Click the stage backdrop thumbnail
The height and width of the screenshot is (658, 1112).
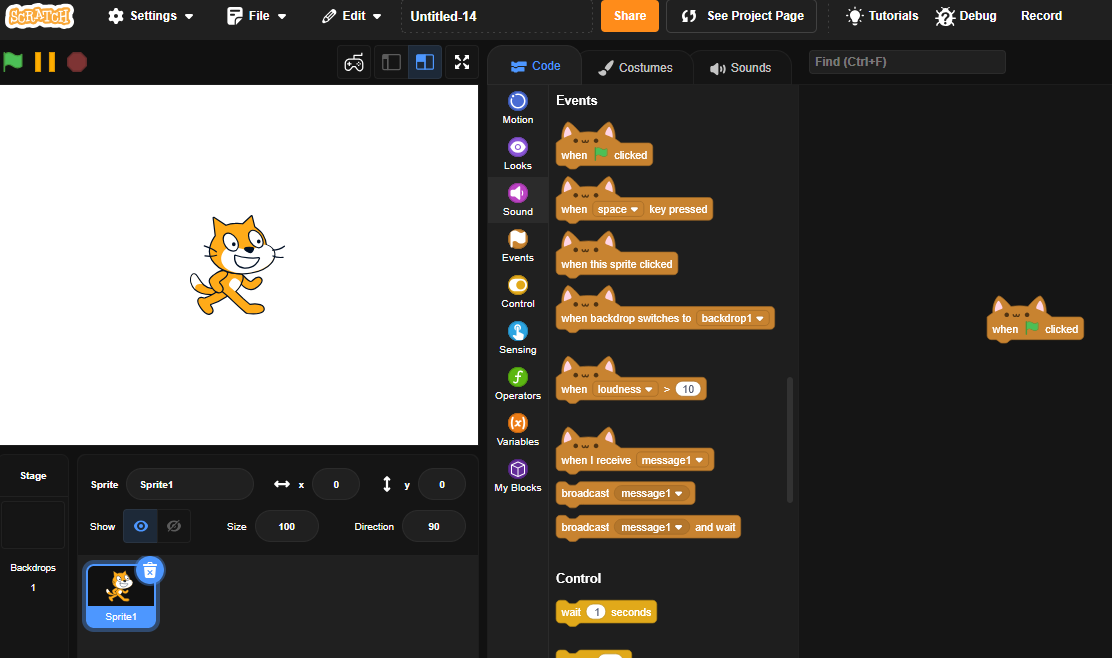[33, 525]
